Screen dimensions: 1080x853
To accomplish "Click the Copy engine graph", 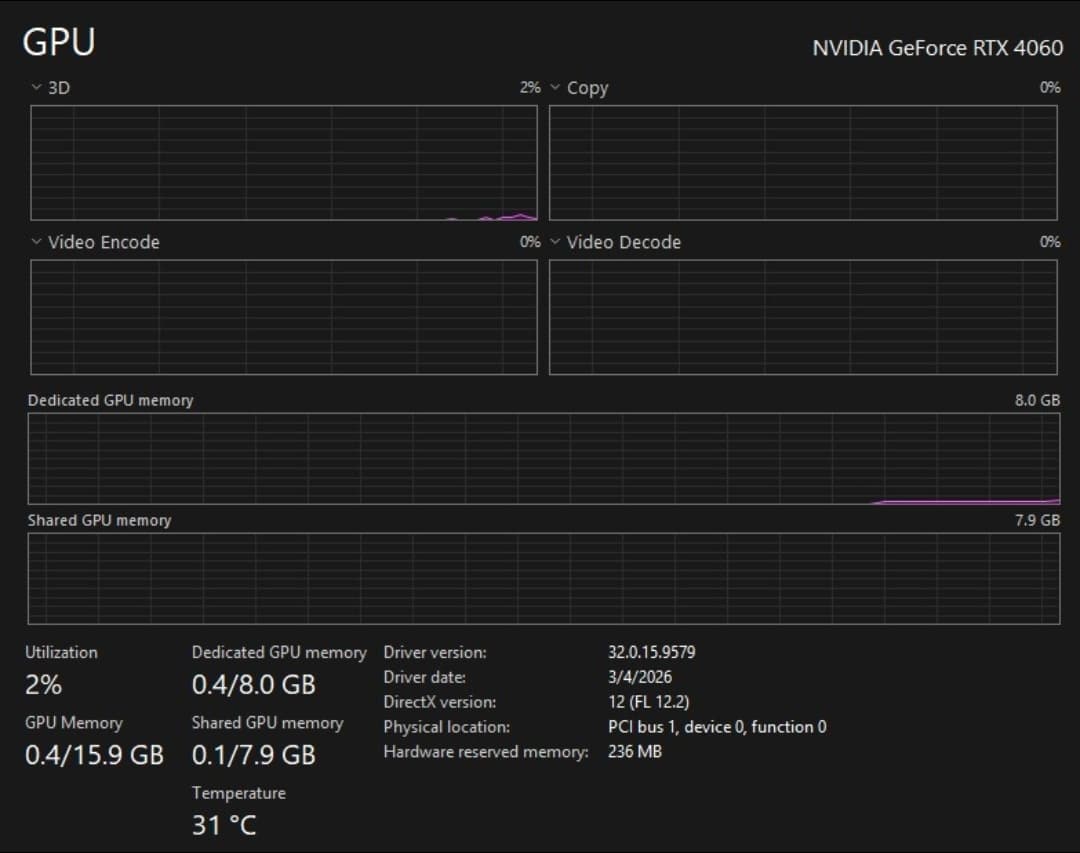I will coord(803,163).
